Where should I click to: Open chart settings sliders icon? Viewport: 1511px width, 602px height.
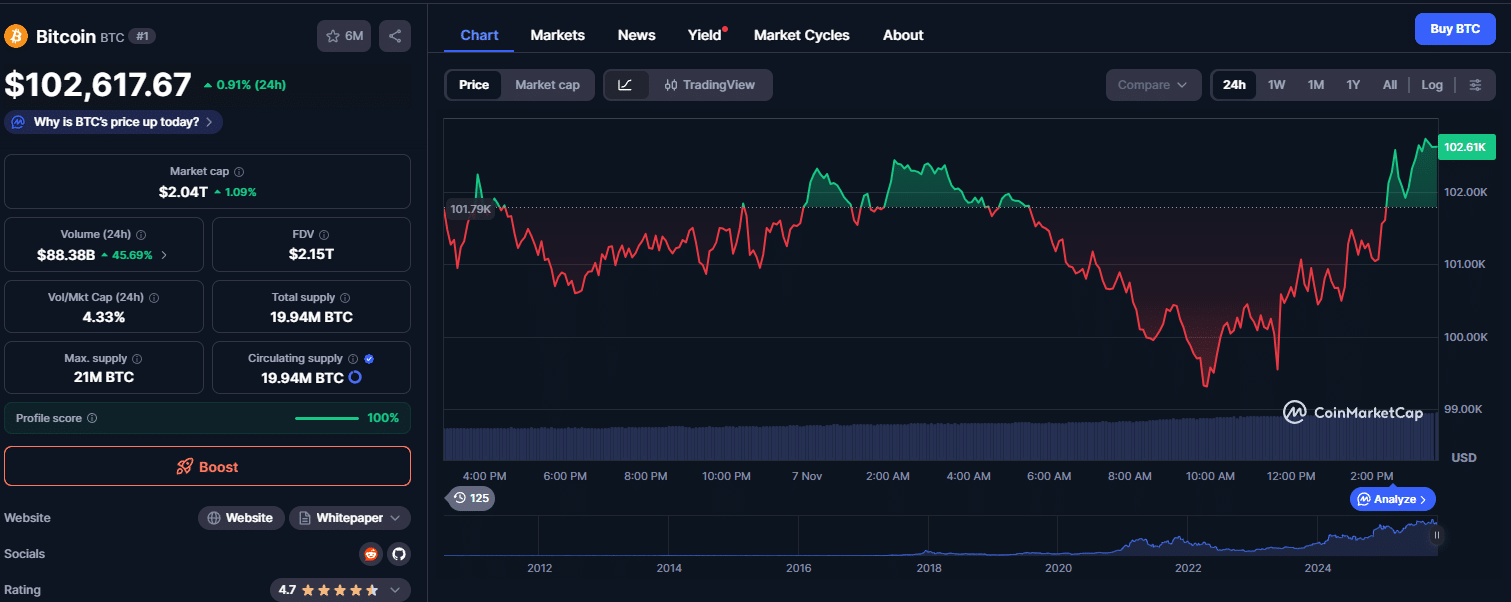tap(1475, 85)
